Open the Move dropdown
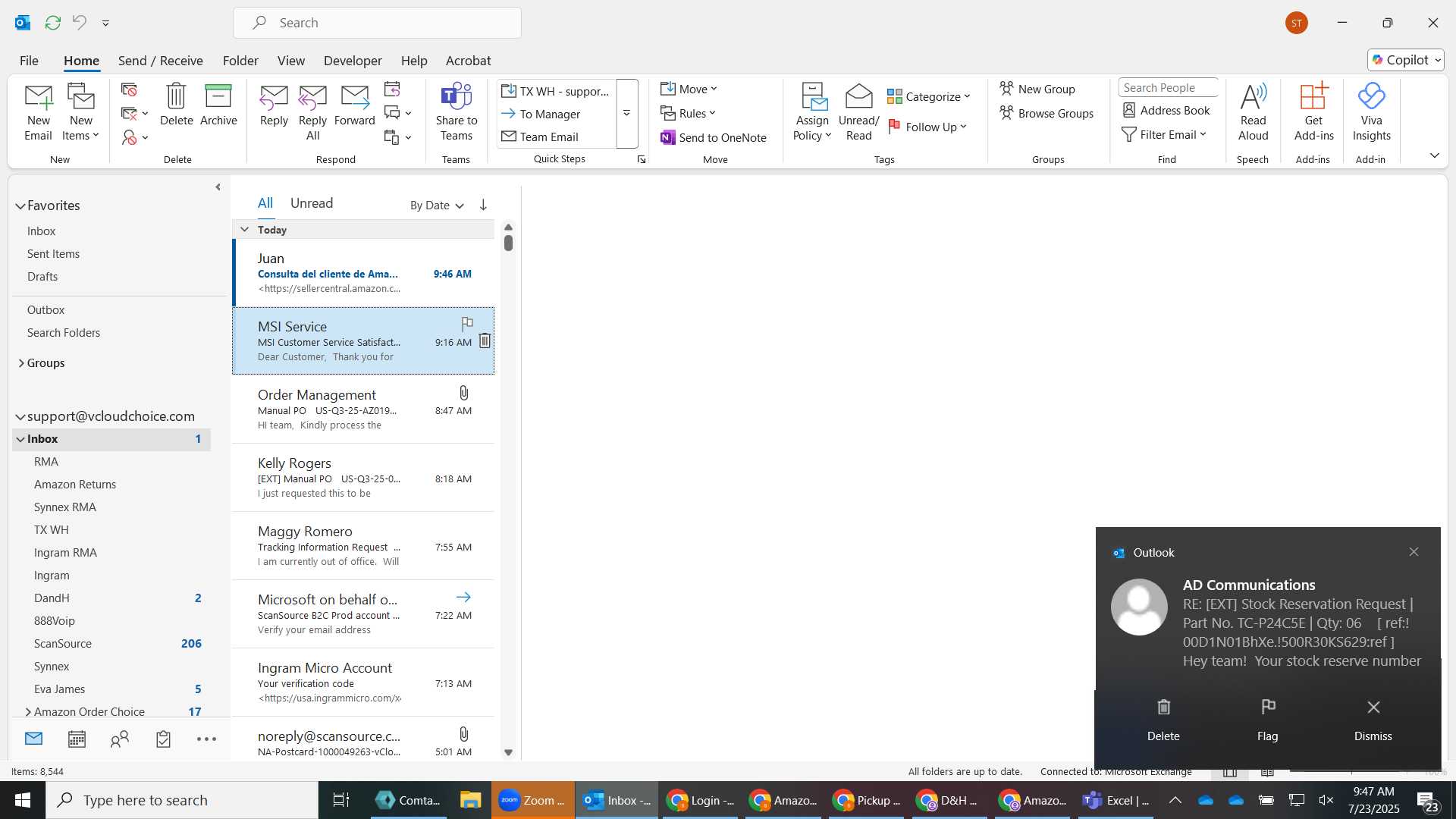Screen dimensions: 1456x819 point(689,89)
